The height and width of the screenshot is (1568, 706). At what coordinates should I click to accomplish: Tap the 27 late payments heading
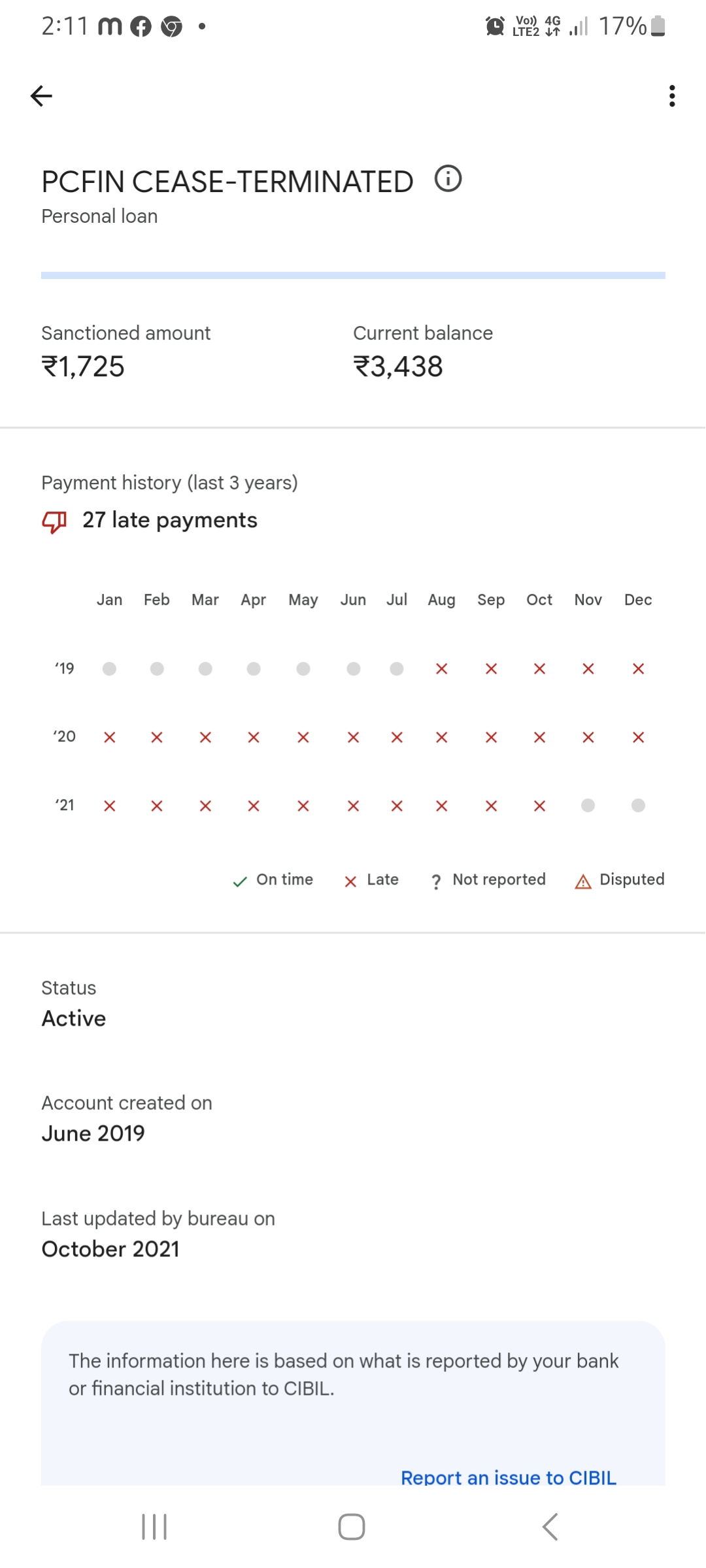(169, 520)
